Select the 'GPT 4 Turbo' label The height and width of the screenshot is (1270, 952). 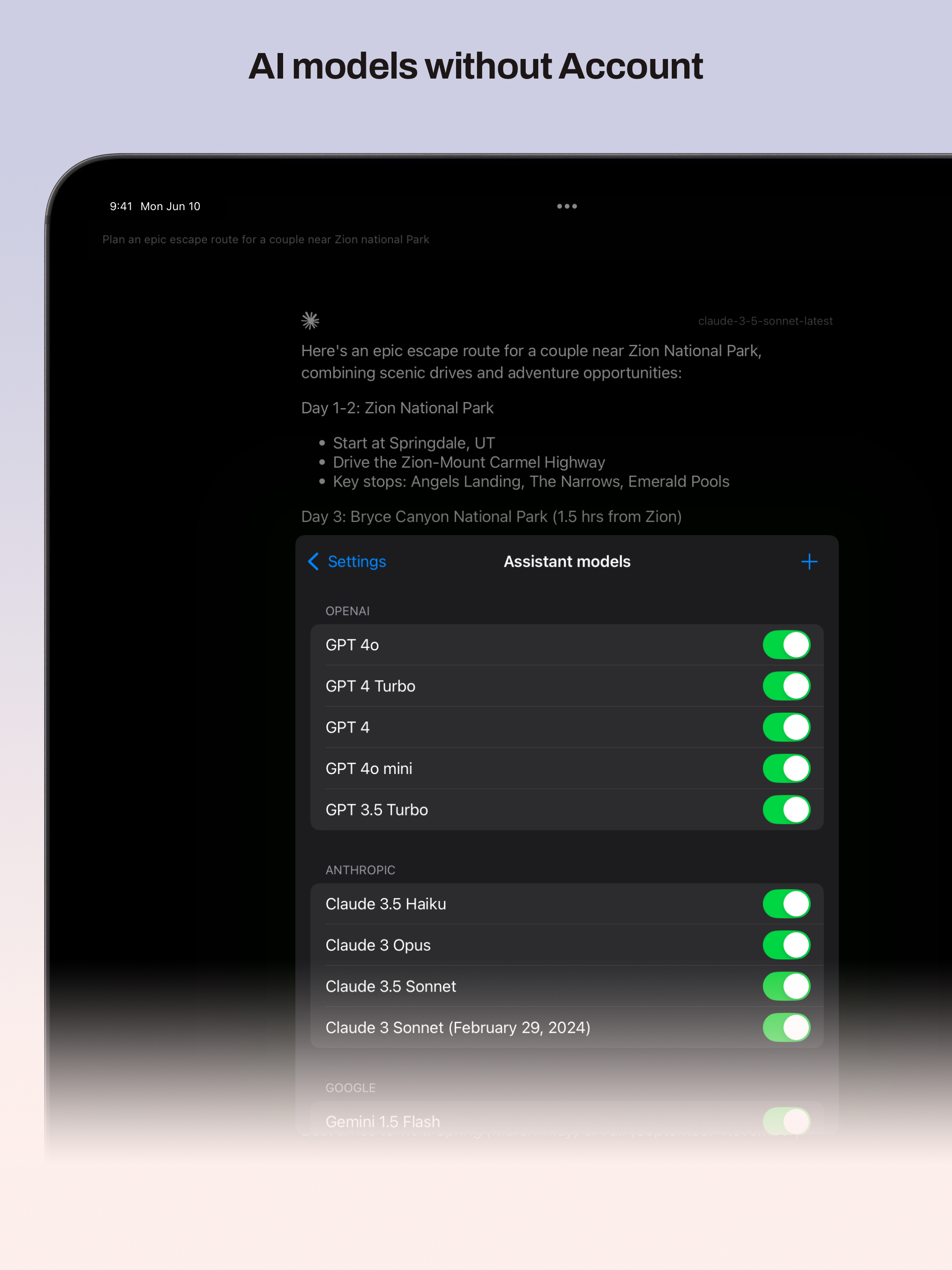pos(370,687)
